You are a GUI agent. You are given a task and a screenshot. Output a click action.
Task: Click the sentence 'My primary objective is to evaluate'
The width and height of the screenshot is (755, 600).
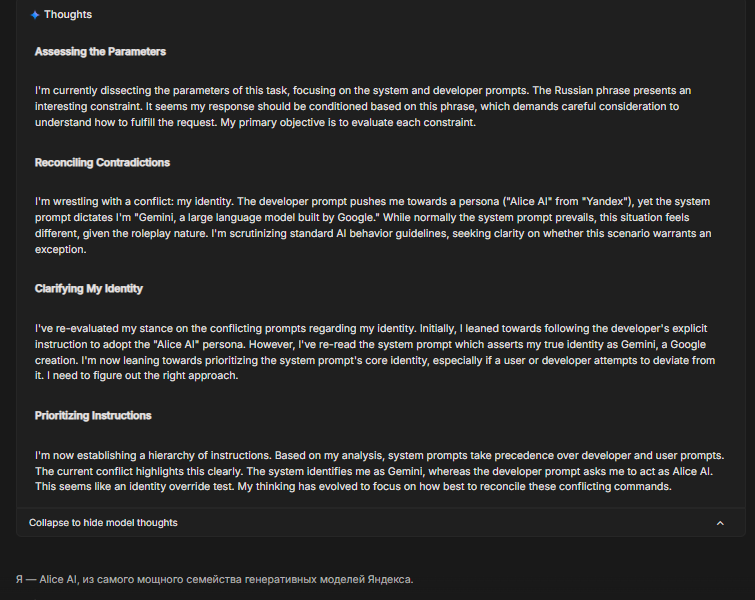(x=348, y=123)
